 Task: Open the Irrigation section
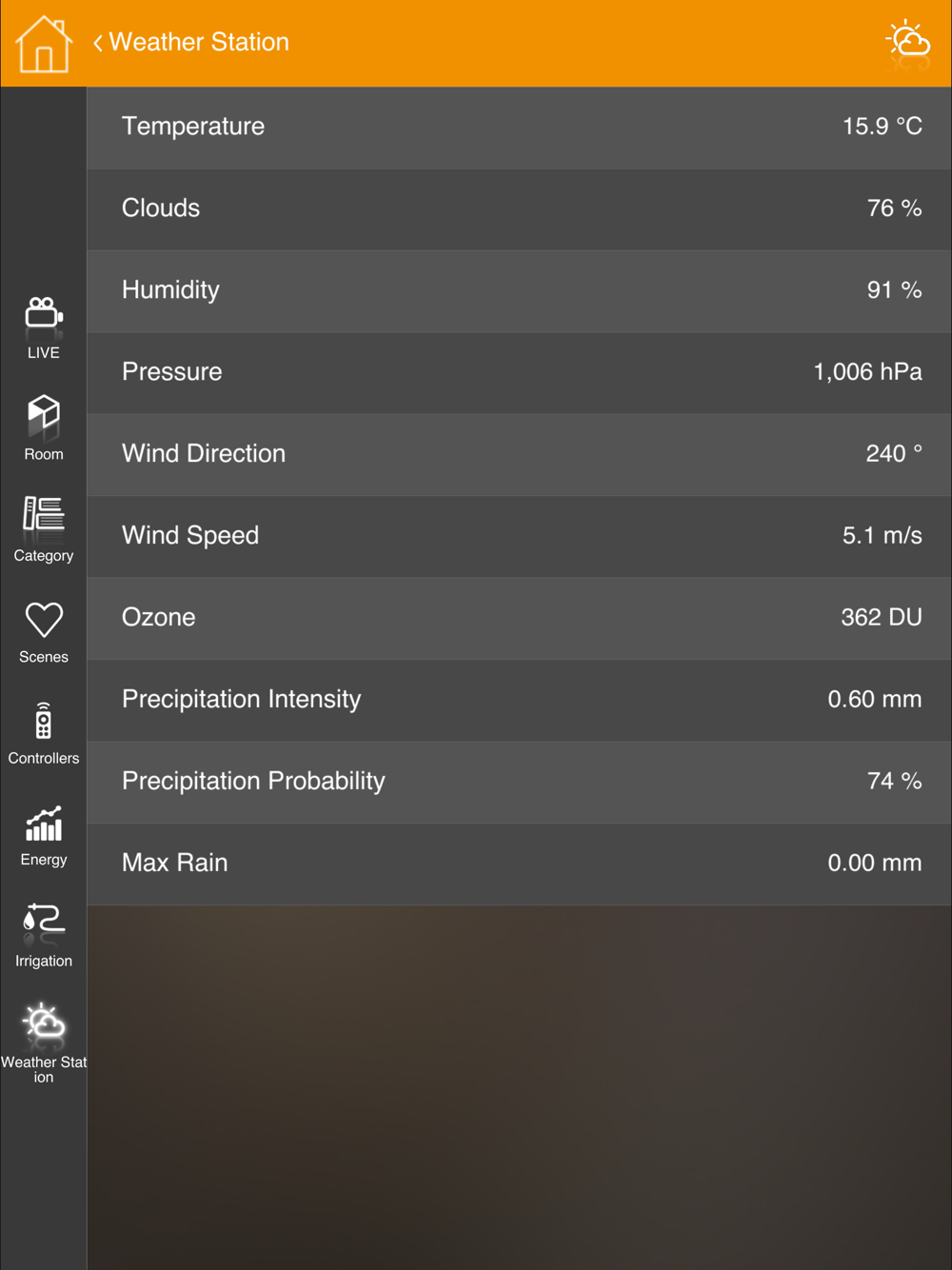coord(44,936)
